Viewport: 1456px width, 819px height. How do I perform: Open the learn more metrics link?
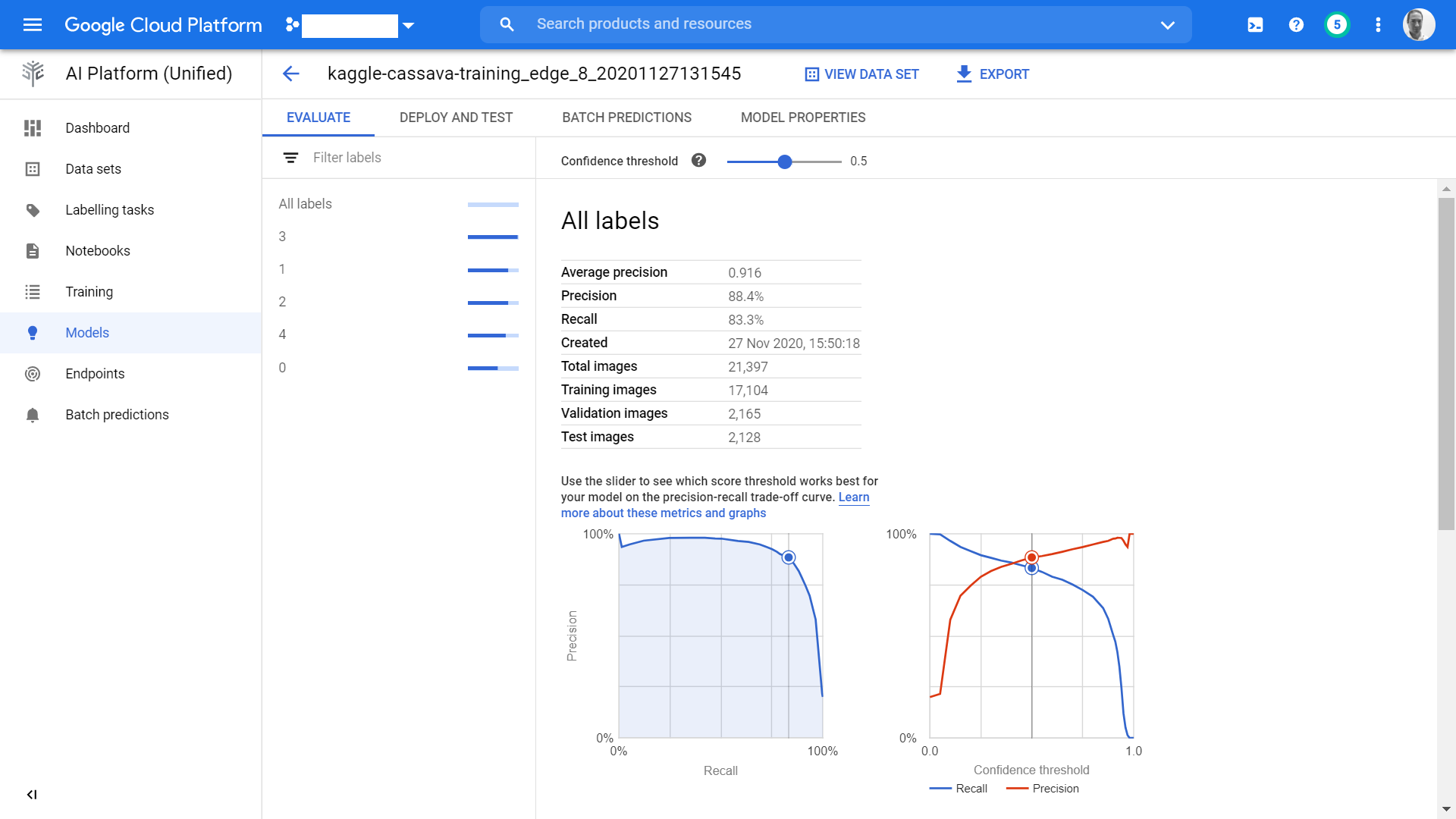(x=664, y=513)
